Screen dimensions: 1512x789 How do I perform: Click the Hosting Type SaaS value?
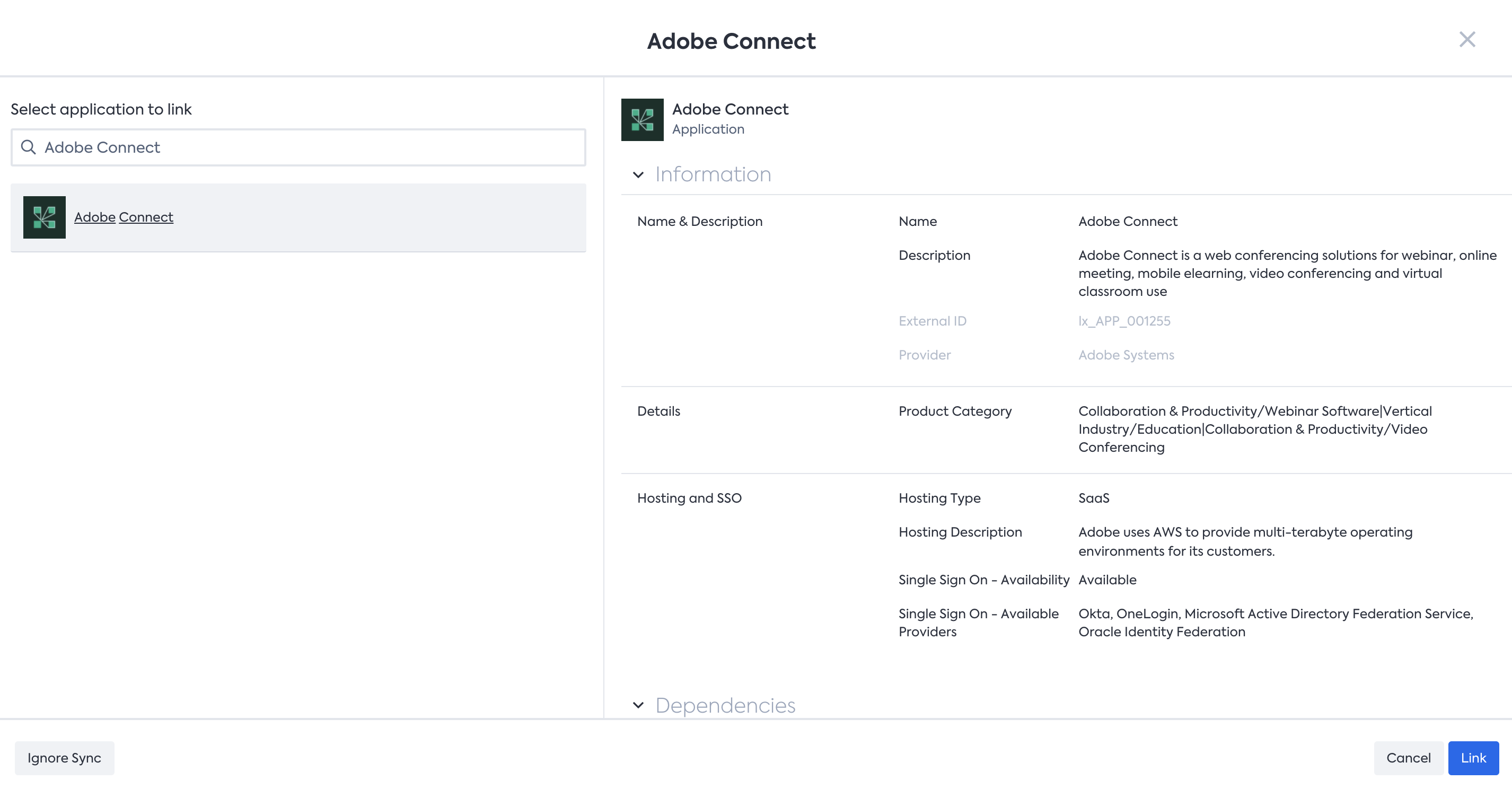pos(1094,498)
